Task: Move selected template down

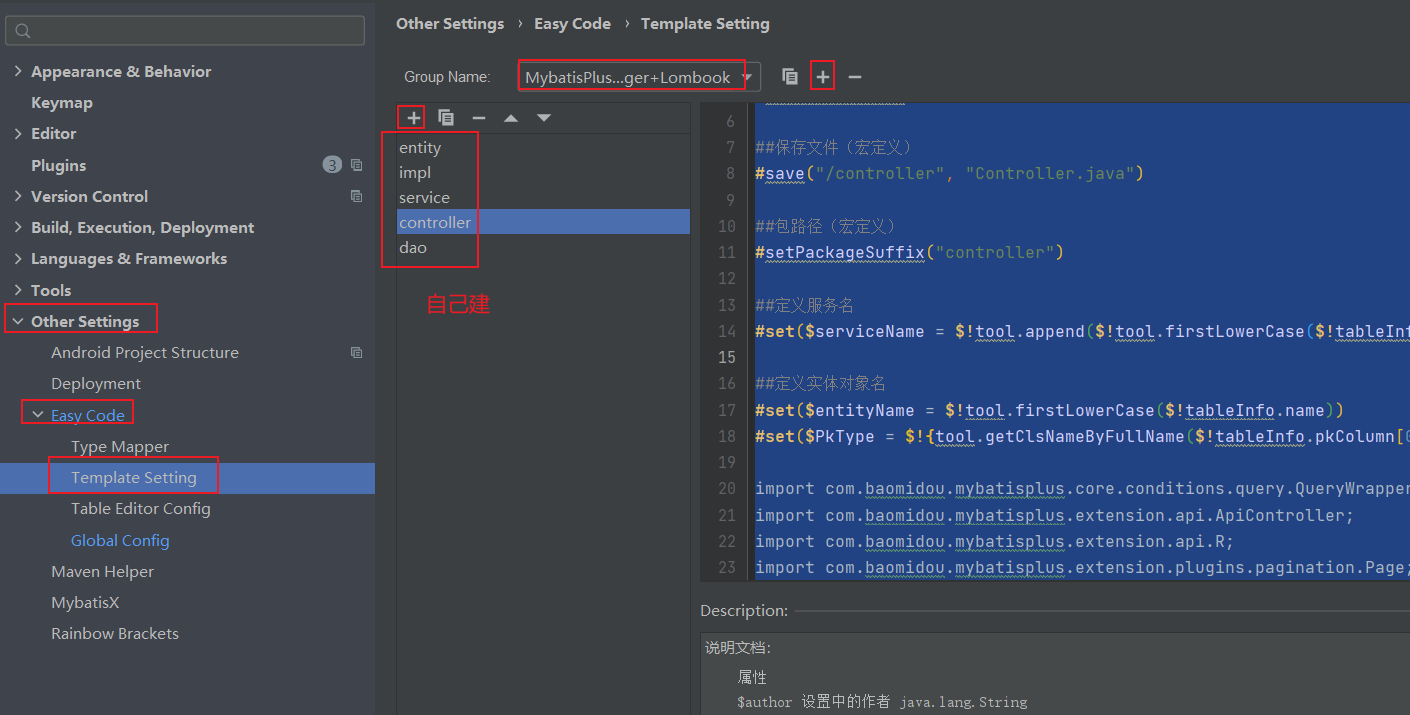Action: tap(544, 118)
